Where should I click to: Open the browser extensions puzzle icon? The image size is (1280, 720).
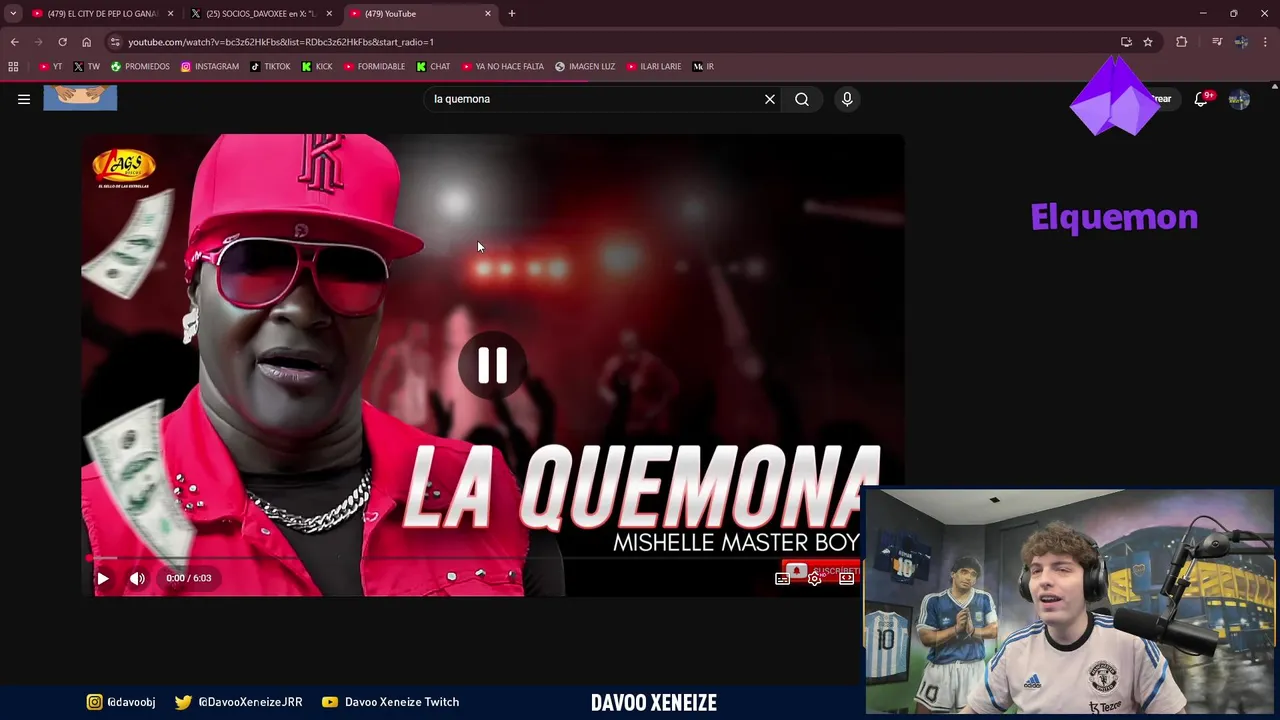1182,42
